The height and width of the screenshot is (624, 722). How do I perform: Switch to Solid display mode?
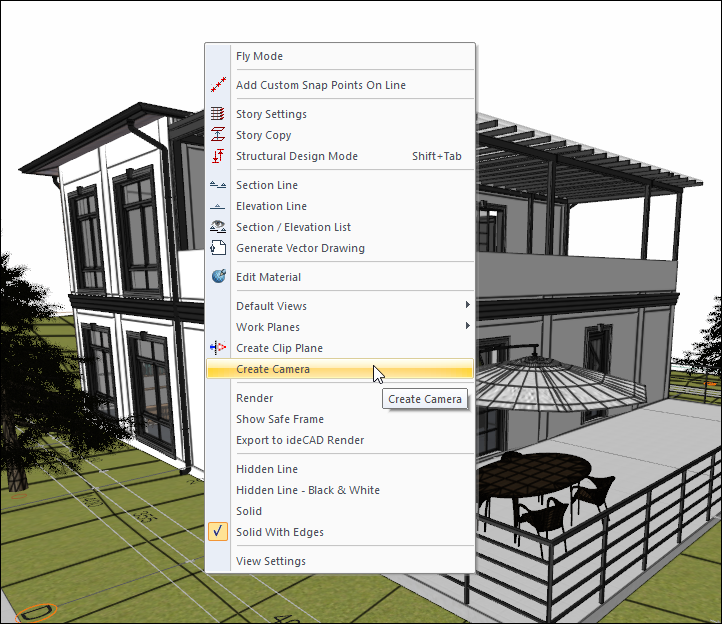[x=249, y=511]
